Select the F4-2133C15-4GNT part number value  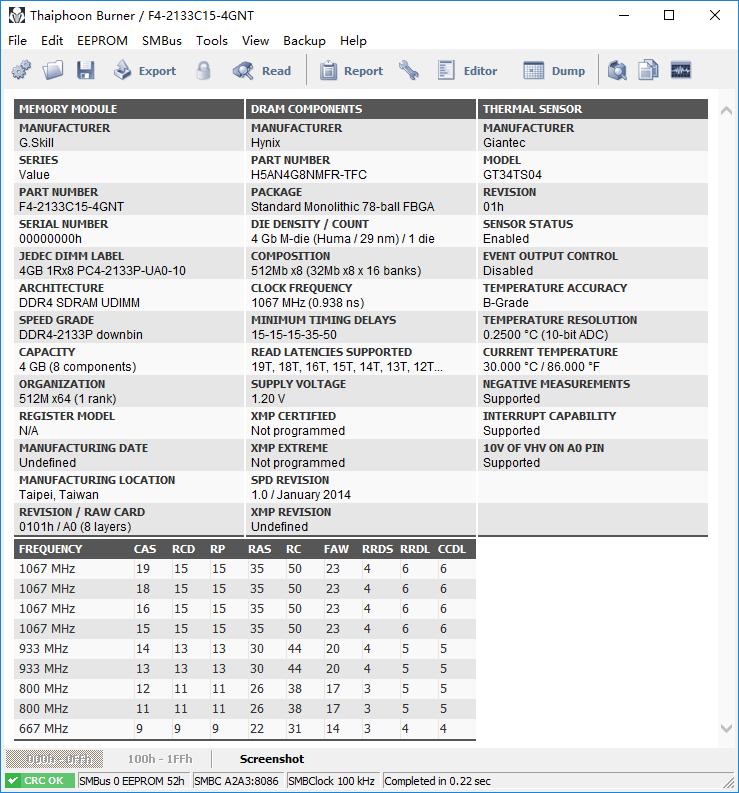[71, 206]
